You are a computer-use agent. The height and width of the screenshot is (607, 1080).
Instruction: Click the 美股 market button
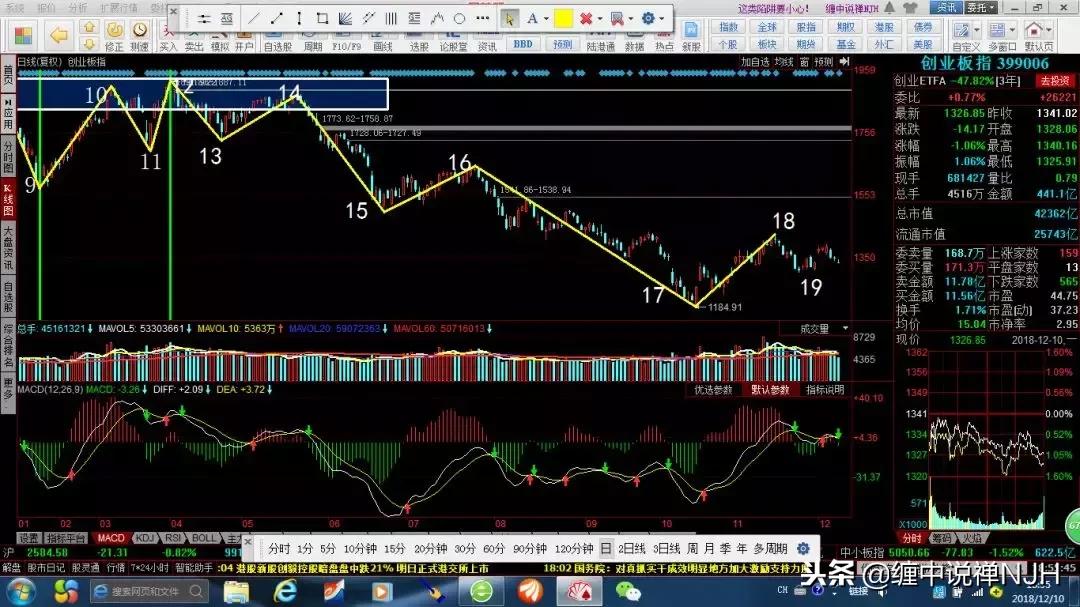coord(923,44)
